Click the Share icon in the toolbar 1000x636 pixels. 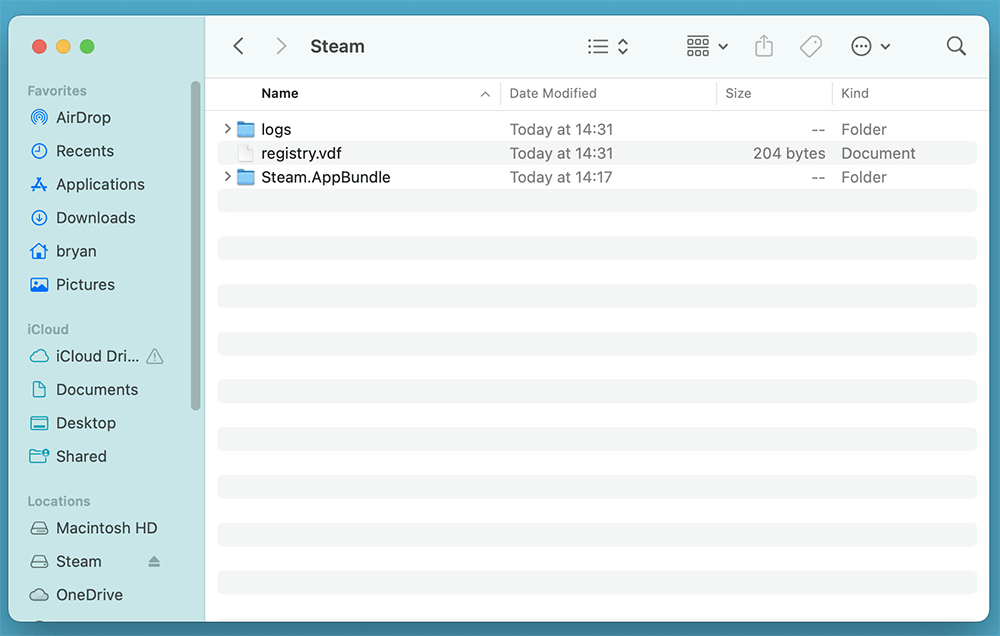pyautogui.click(x=763, y=46)
